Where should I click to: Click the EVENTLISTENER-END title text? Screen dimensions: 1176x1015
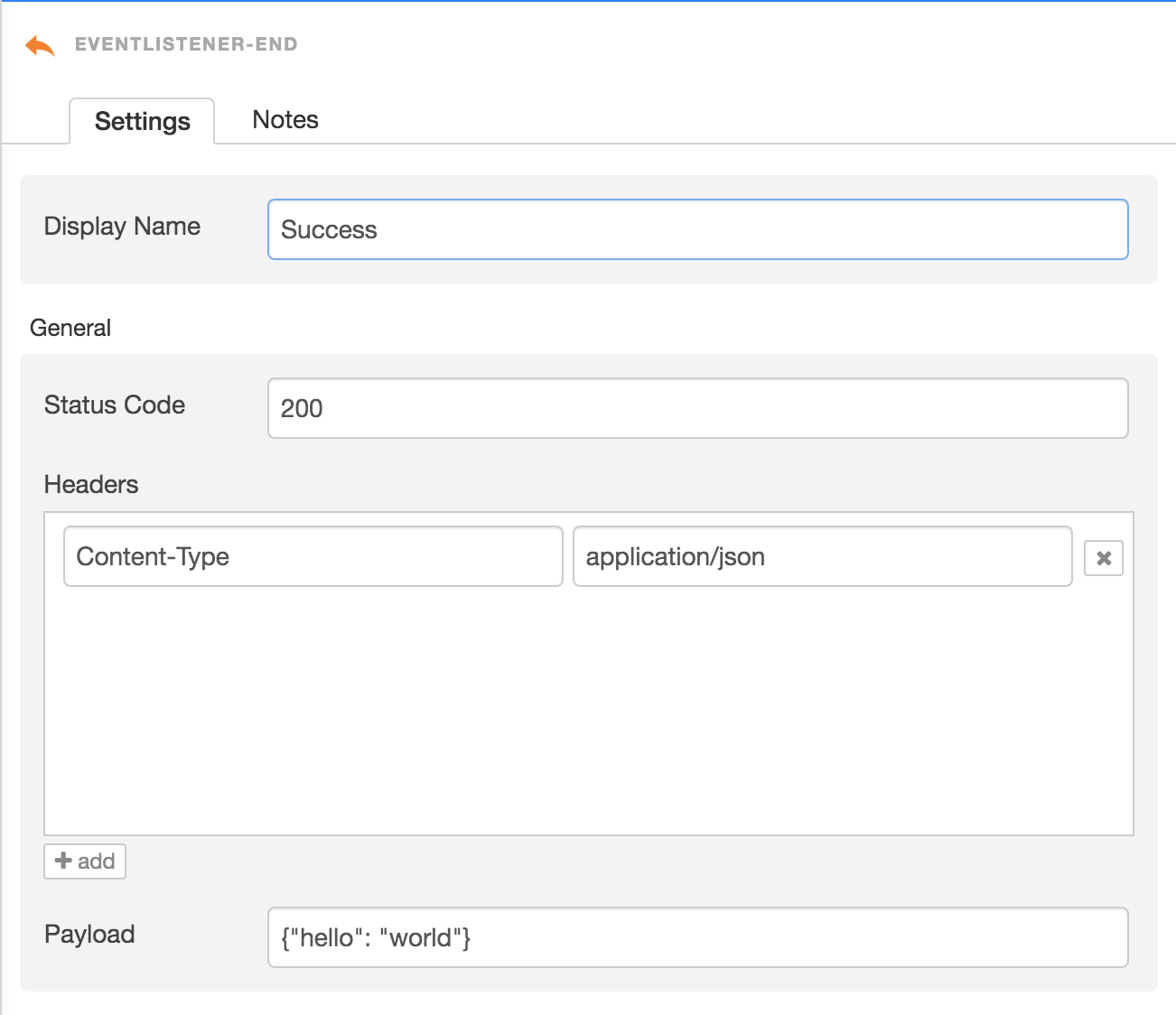pos(186,44)
